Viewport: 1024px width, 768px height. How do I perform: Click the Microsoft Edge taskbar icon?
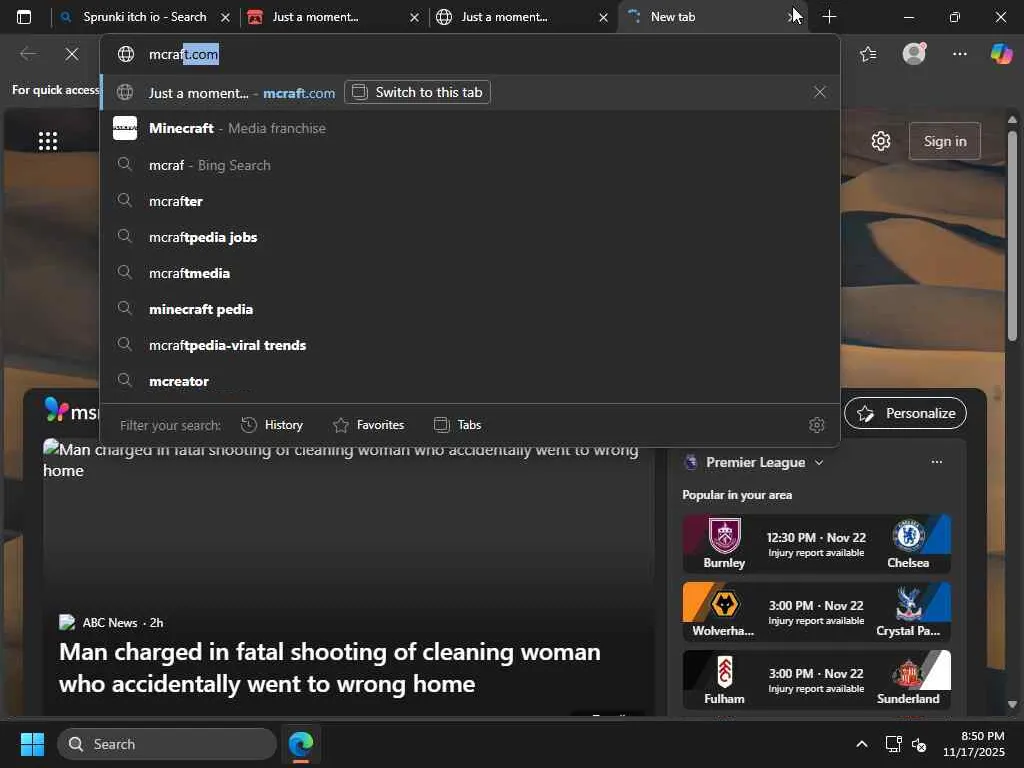tap(301, 744)
